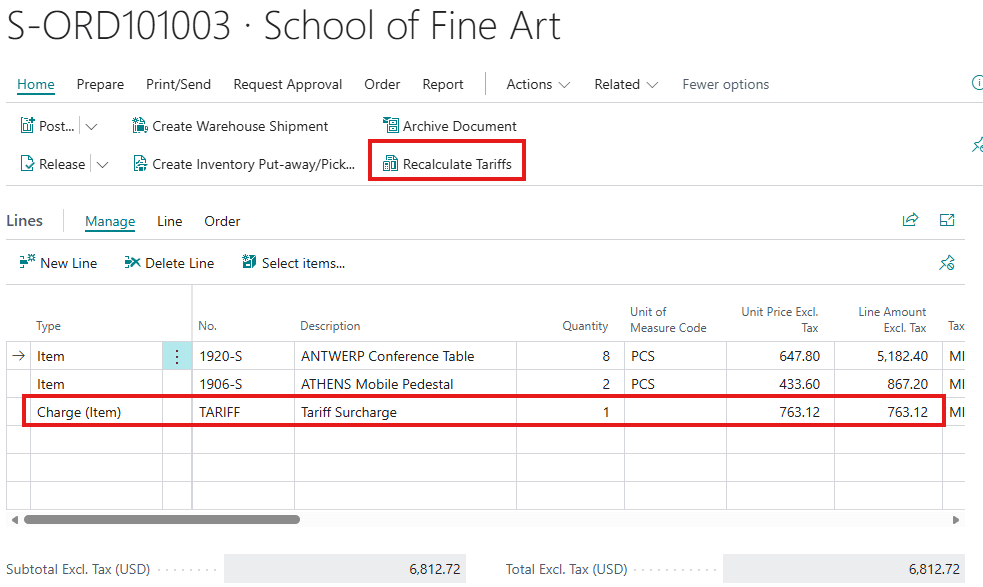Image resolution: width=983 pixels, height=587 pixels.
Task: Click the Recalculate Tariffs icon
Action: (x=391, y=164)
